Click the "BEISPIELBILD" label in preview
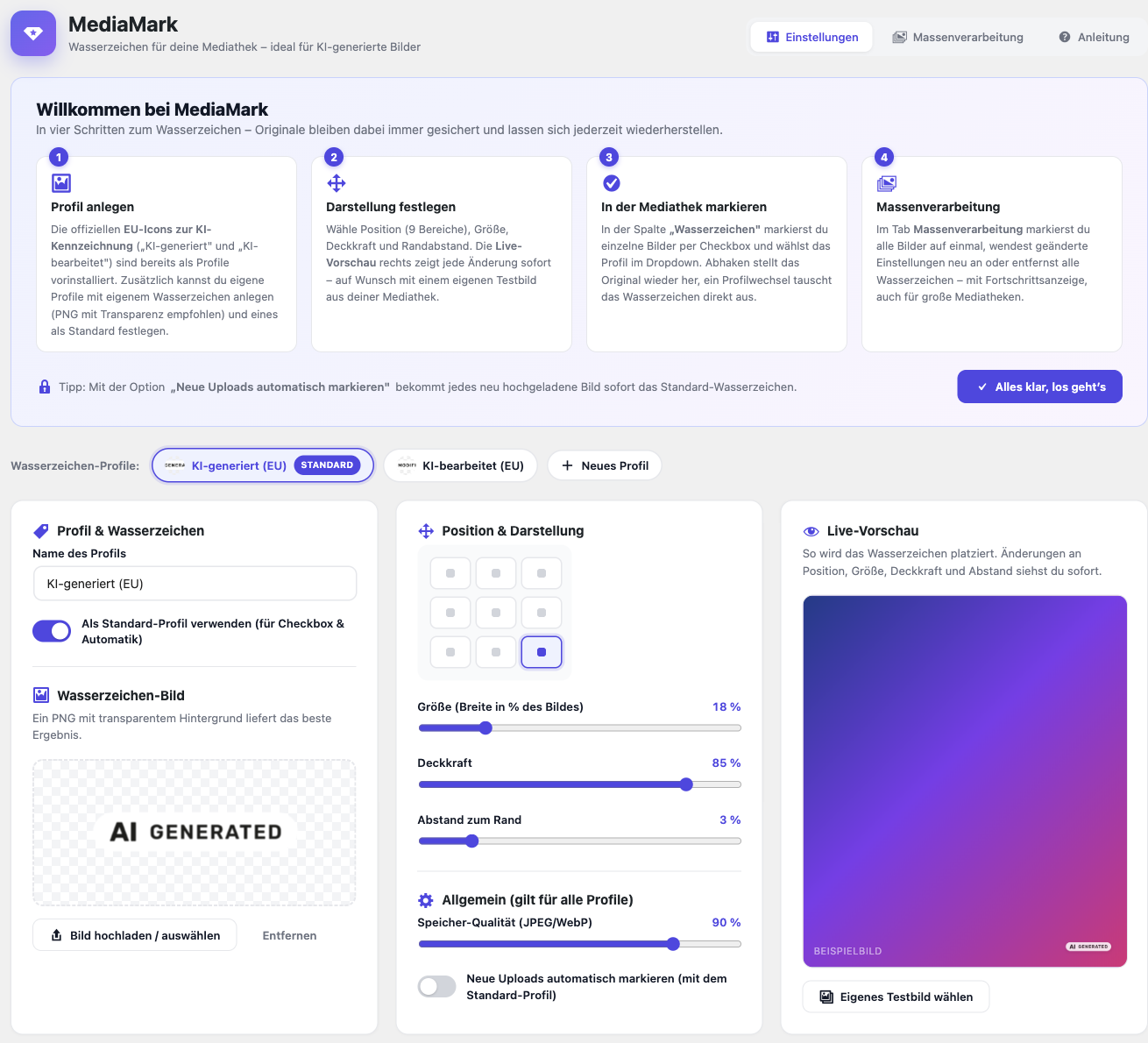 (x=847, y=951)
